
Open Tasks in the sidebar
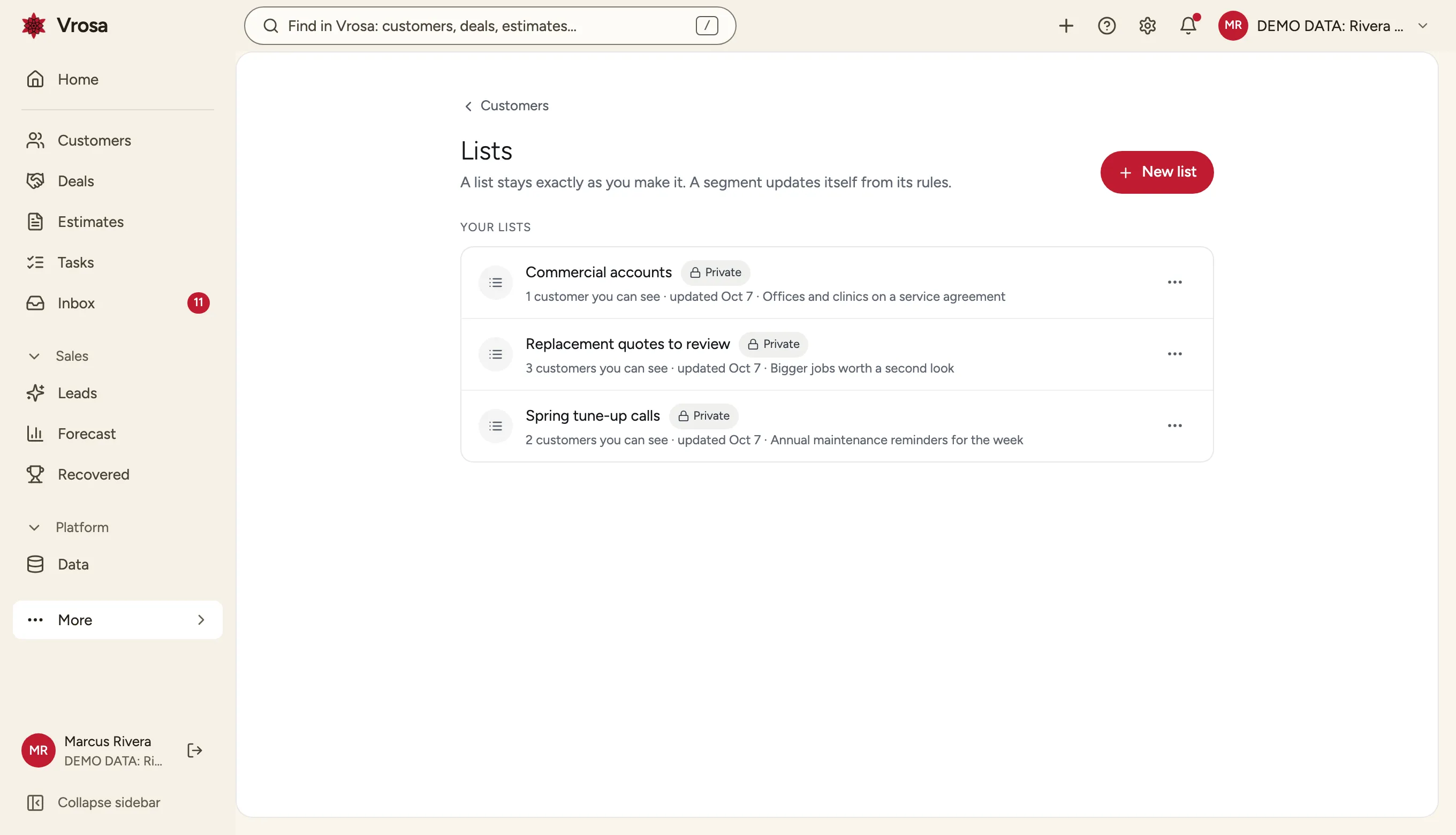pyautogui.click(x=118, y=263)
